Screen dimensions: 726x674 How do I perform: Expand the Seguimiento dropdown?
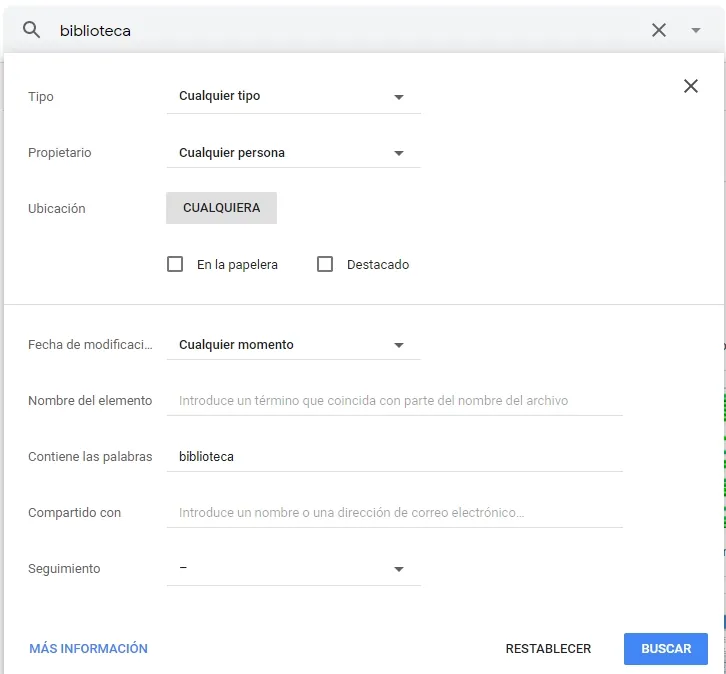293,569
